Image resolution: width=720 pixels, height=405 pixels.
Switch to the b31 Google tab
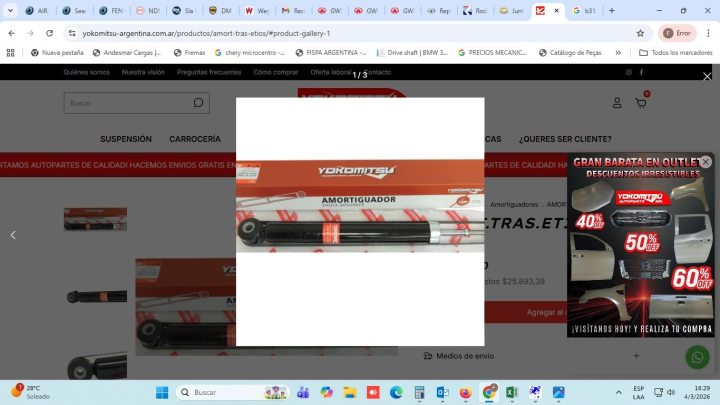584,10
